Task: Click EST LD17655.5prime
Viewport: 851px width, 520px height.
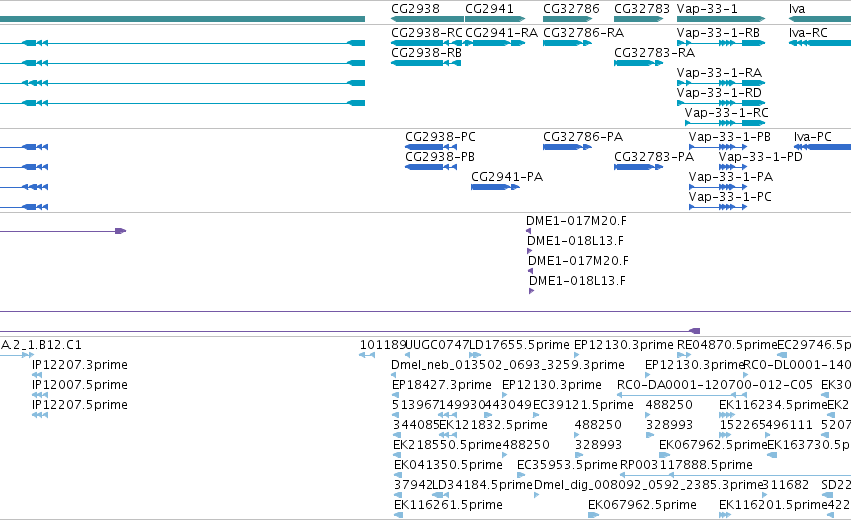Action: pos(519,345)
